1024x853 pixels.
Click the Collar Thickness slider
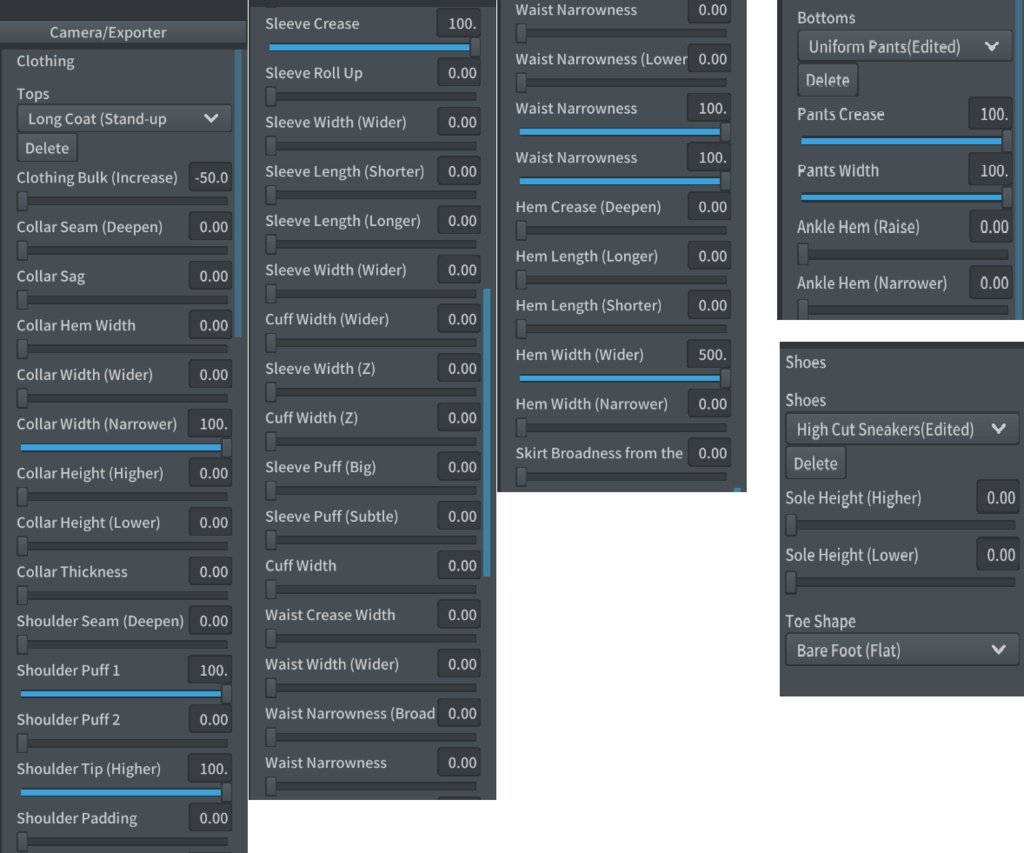click(x=124, y=595)
